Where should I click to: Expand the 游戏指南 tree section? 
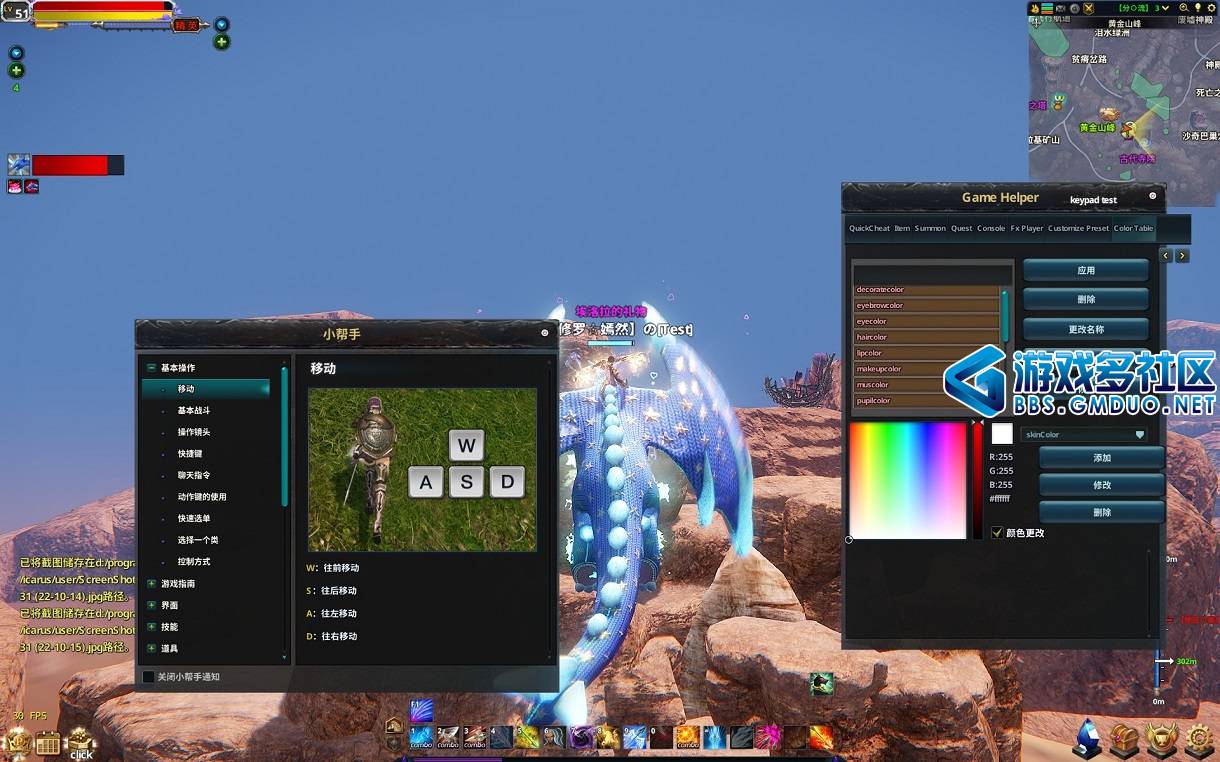[x=151, y=584]
